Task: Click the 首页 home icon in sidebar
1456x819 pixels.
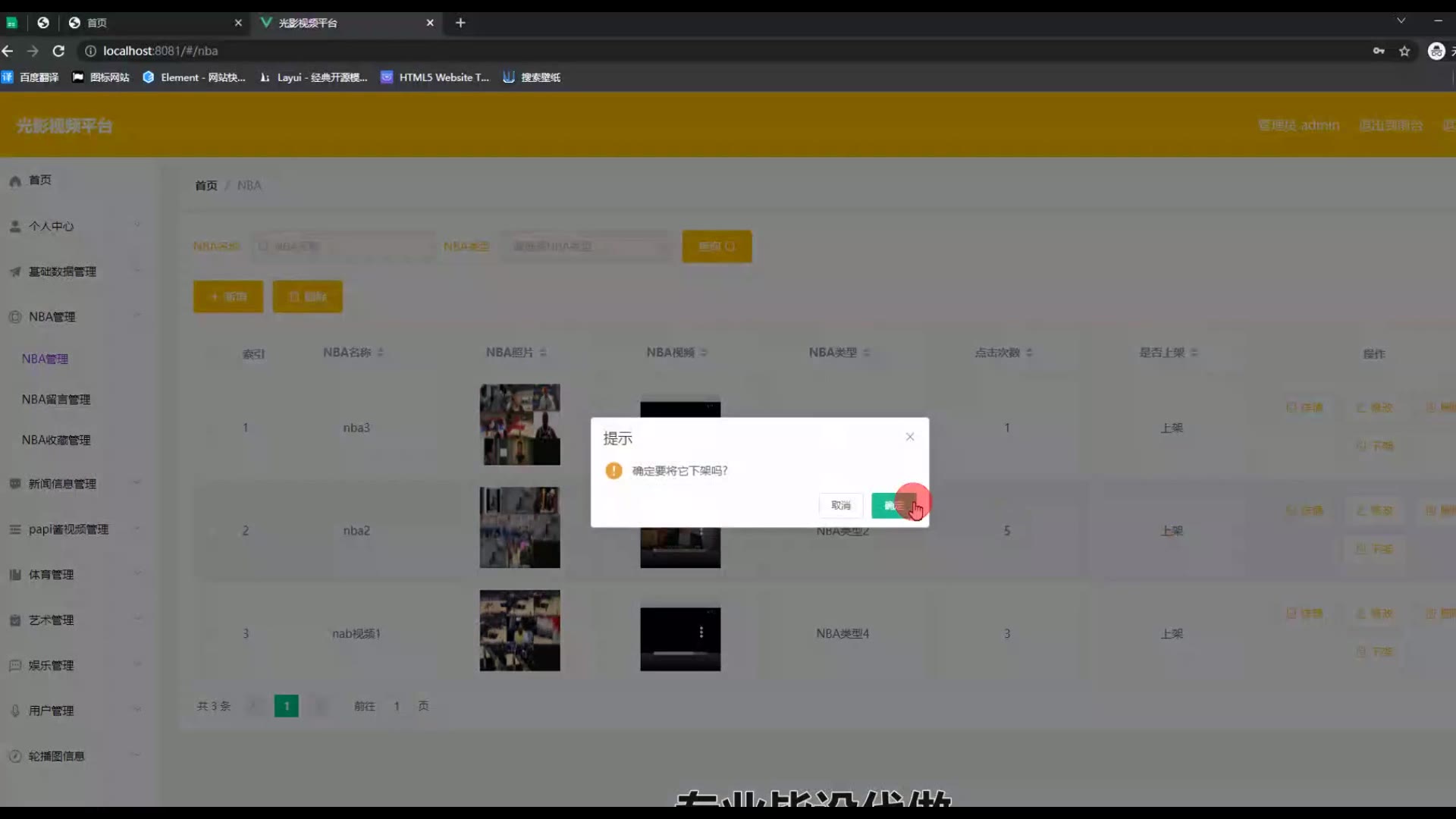Action: pyautogui.click(x=15, y=180)
